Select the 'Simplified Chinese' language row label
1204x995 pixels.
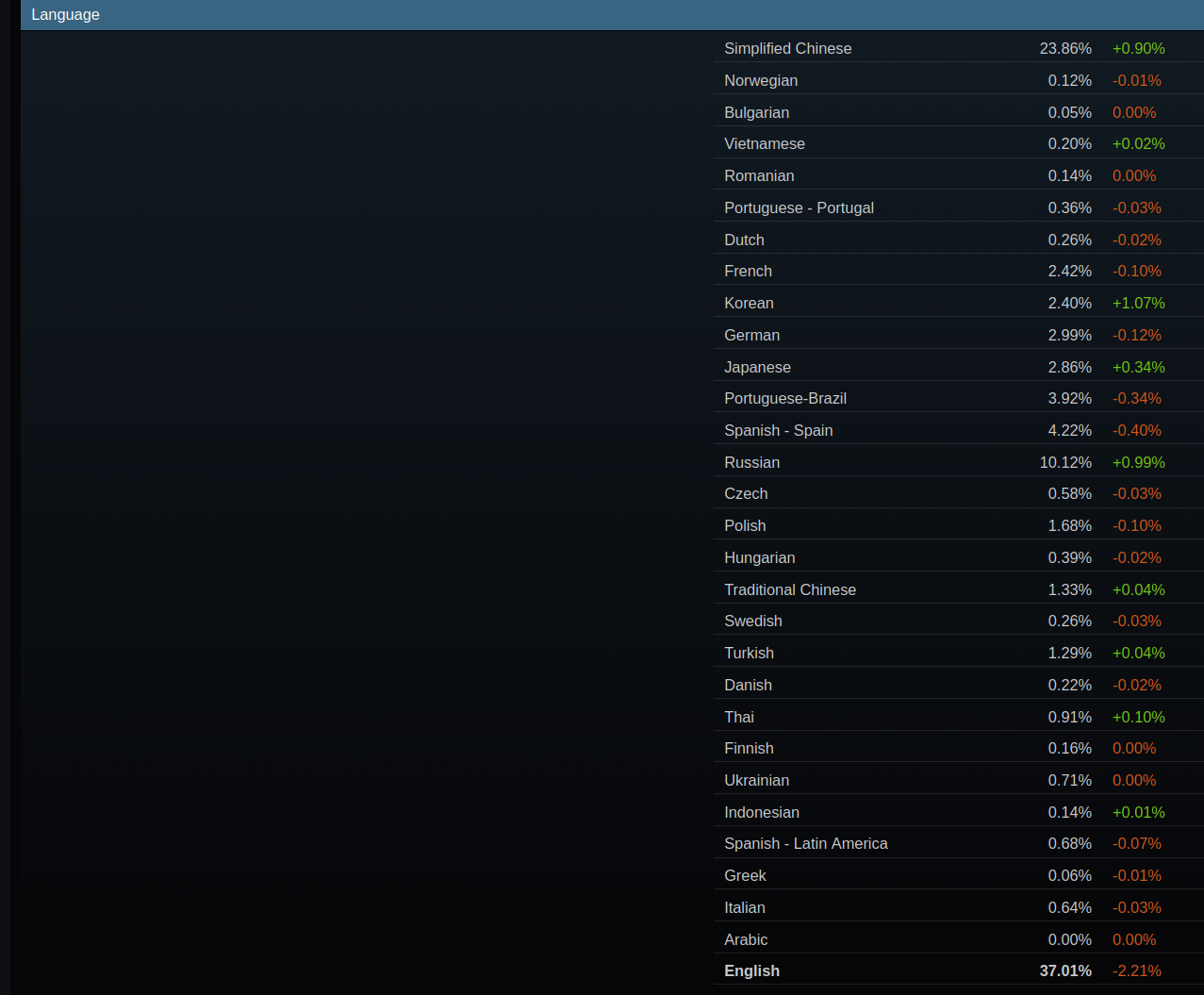[x=787, y=48]
